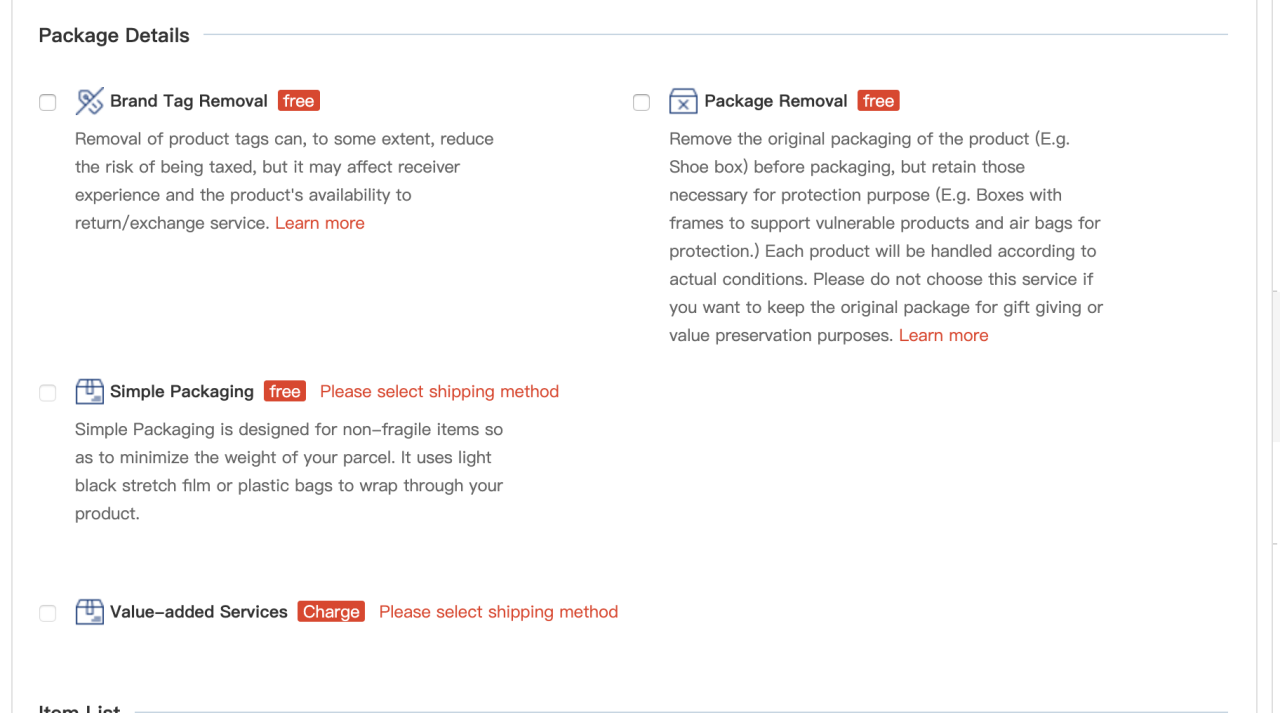1280x713 pixels.
Task: Click the free badge beside Simple Packaging
Action: [285, 391]
